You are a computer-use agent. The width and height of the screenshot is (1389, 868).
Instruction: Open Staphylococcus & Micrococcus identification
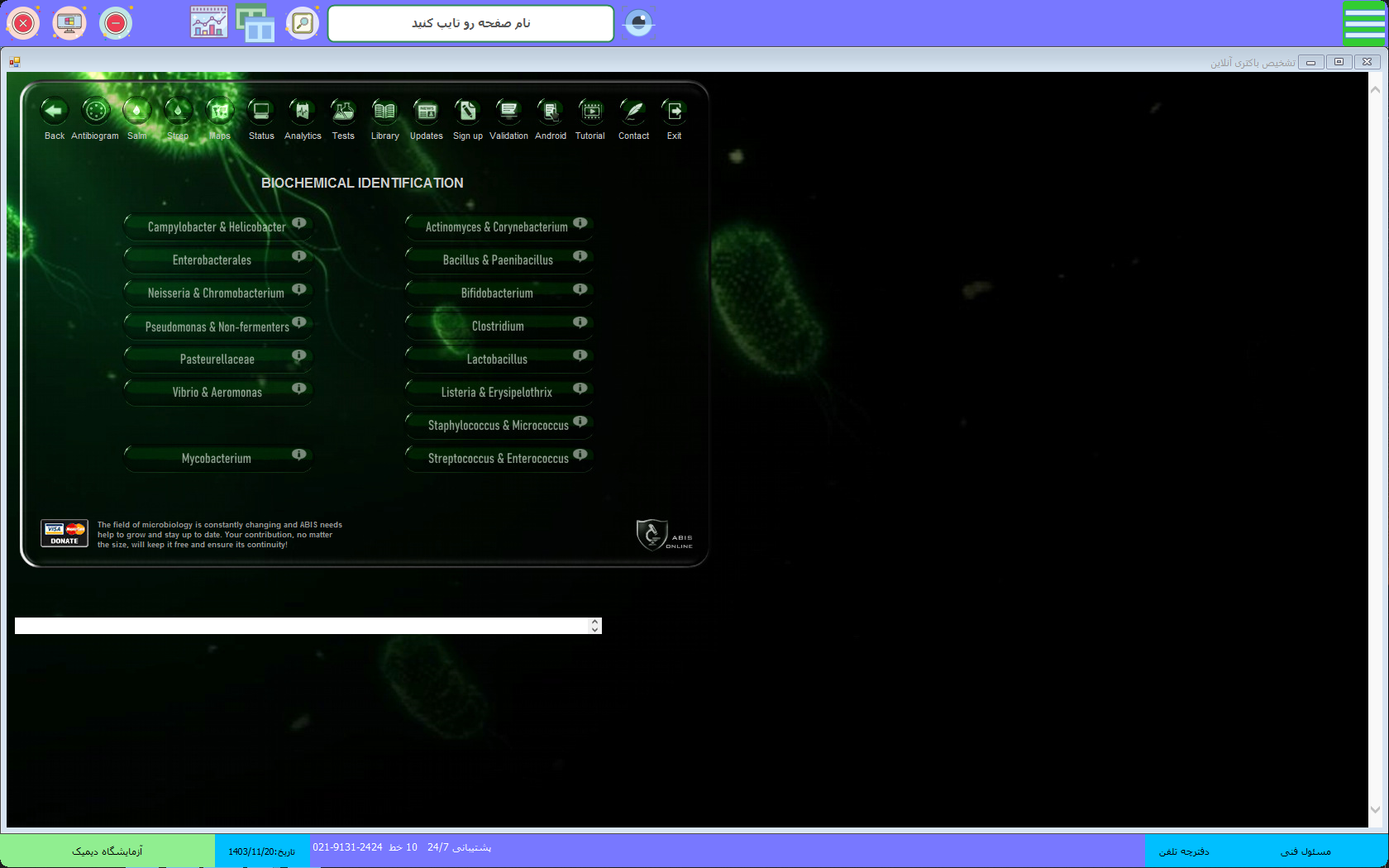(498, 426)
